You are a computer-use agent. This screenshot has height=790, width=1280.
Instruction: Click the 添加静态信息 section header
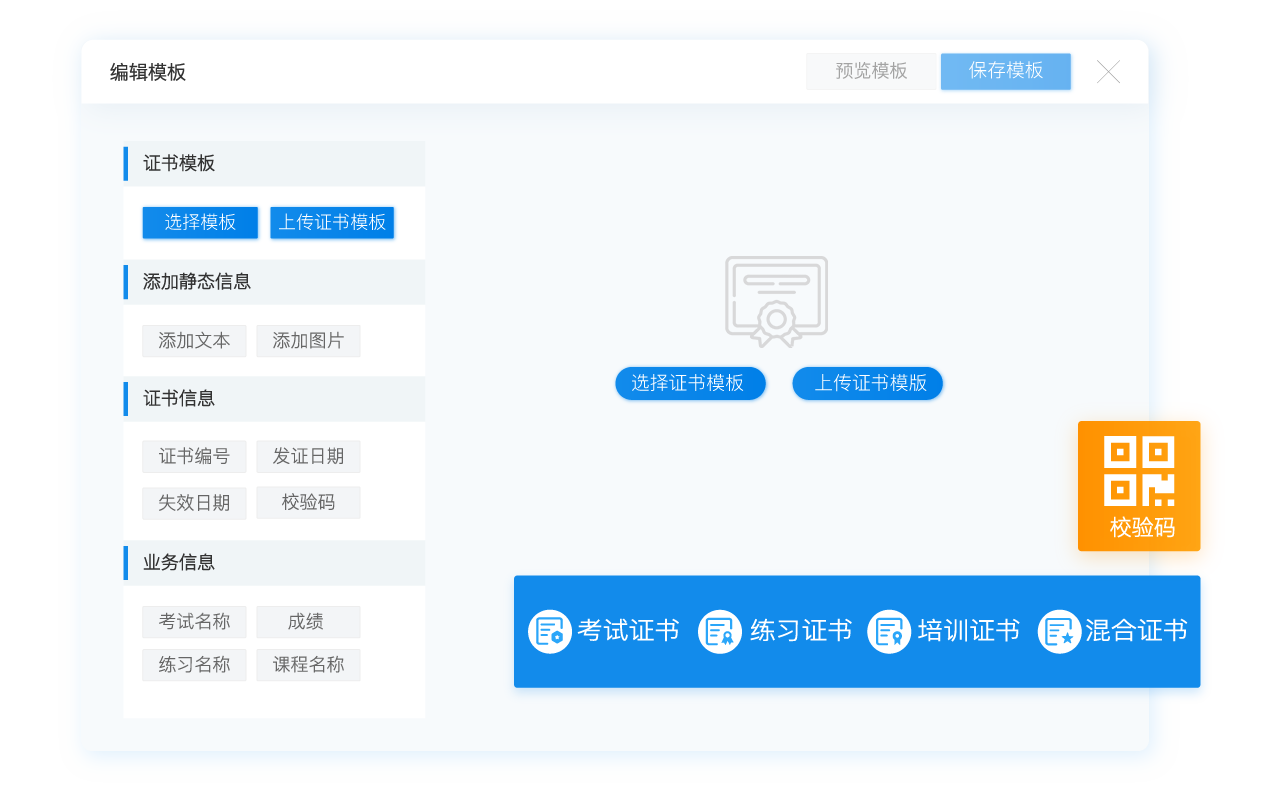click(274, 282)
